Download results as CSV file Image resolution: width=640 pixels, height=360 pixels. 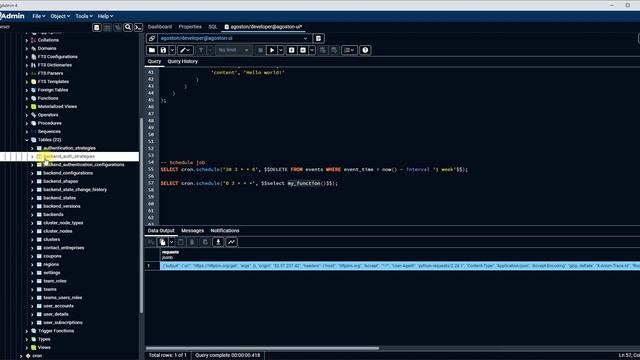[x=218, y=242]
